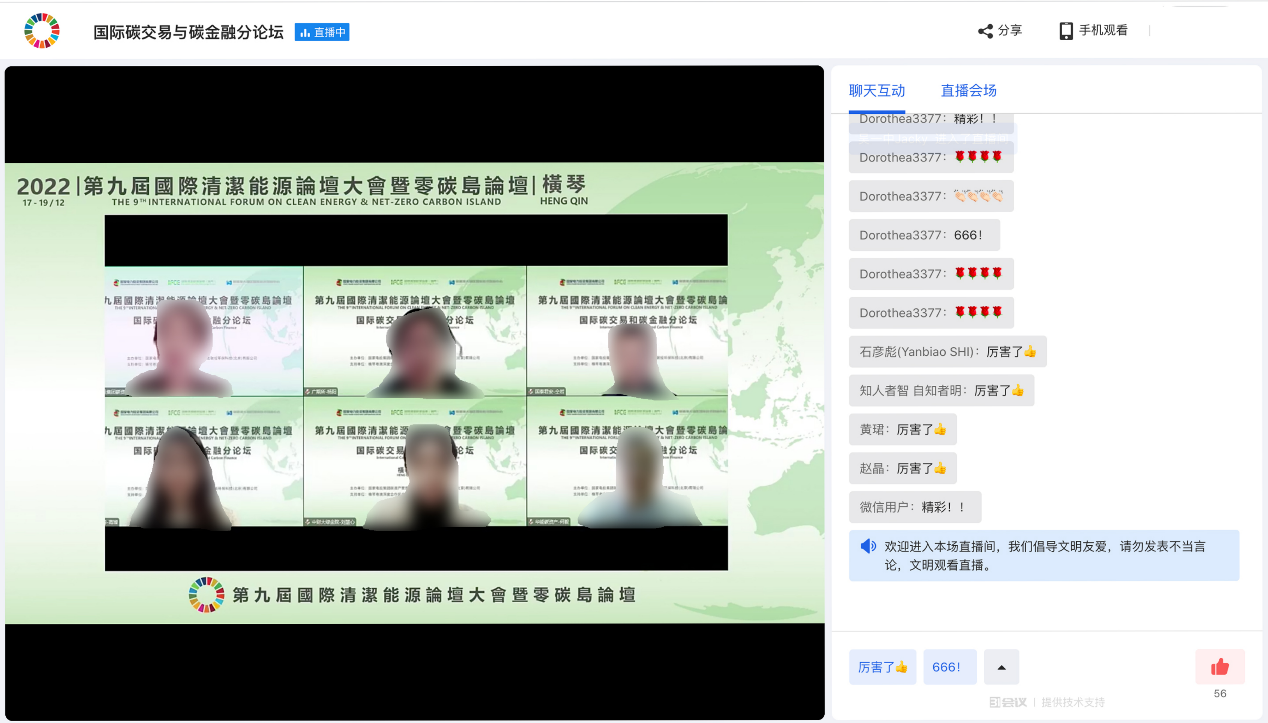Expand quick replies with the up arrow
1268x723 pixels.
1001,666
